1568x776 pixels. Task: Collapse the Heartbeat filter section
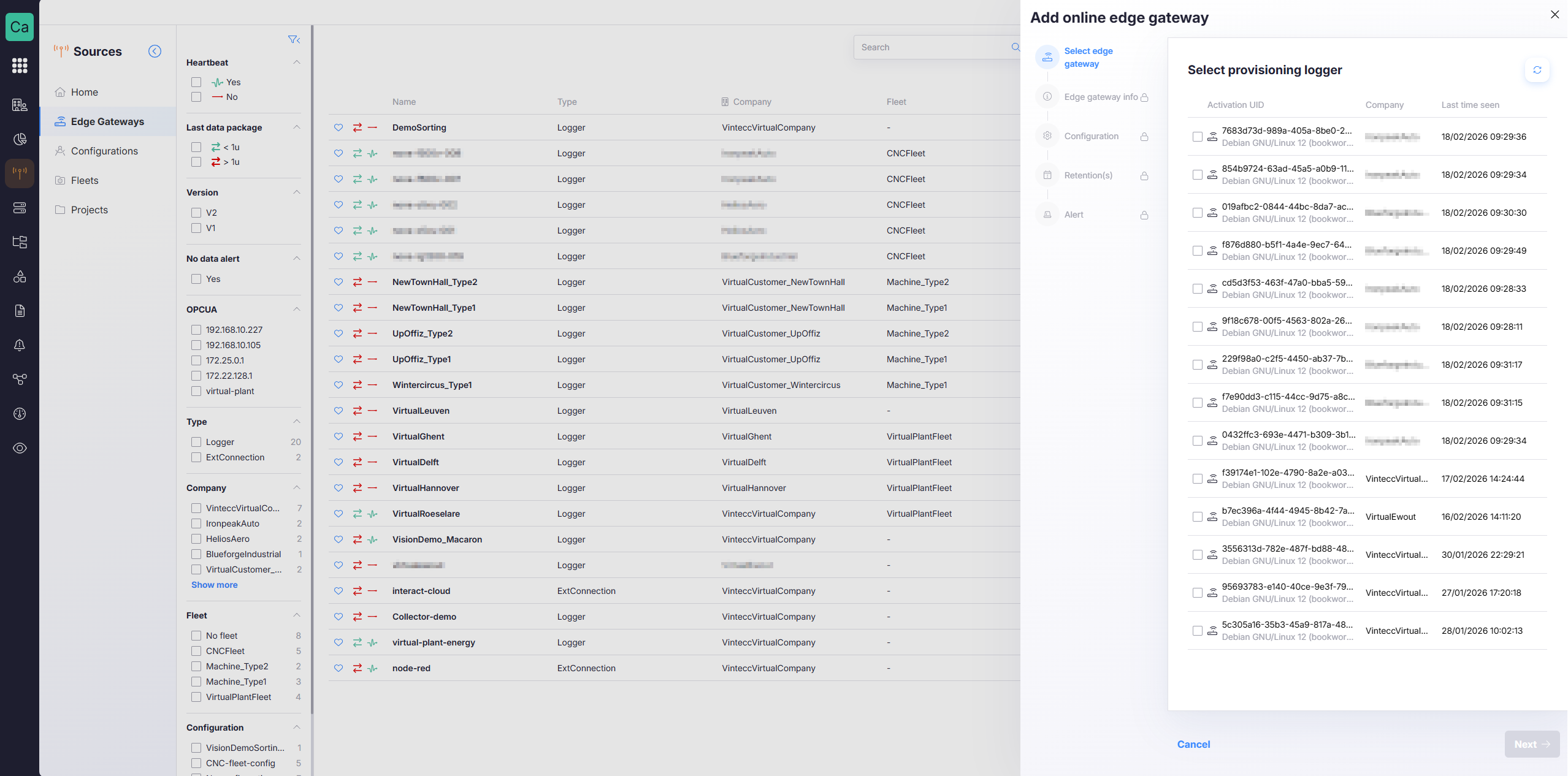click(297, 63)
